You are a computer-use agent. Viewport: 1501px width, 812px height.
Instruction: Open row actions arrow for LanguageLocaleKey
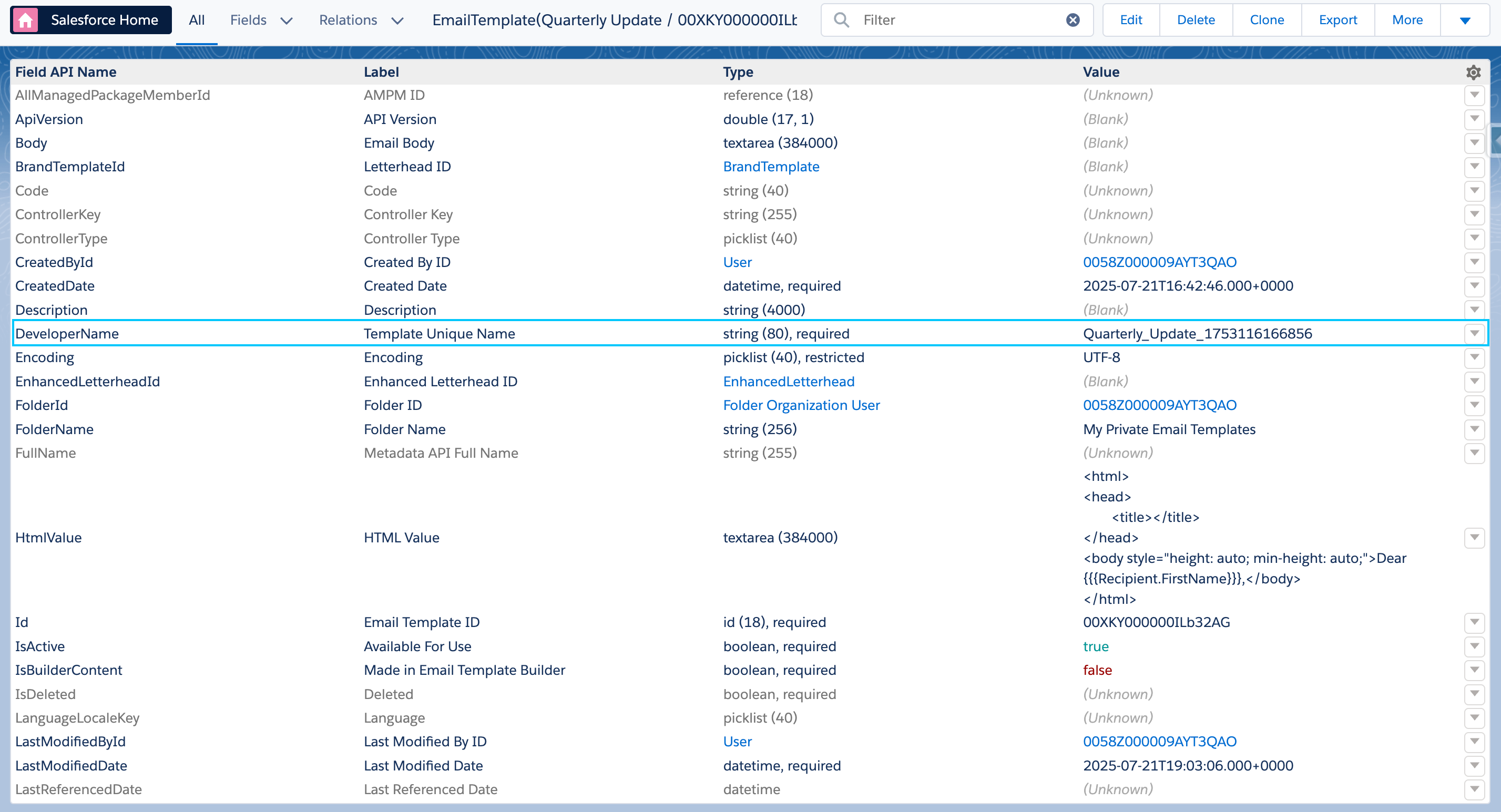(1474, 718)
